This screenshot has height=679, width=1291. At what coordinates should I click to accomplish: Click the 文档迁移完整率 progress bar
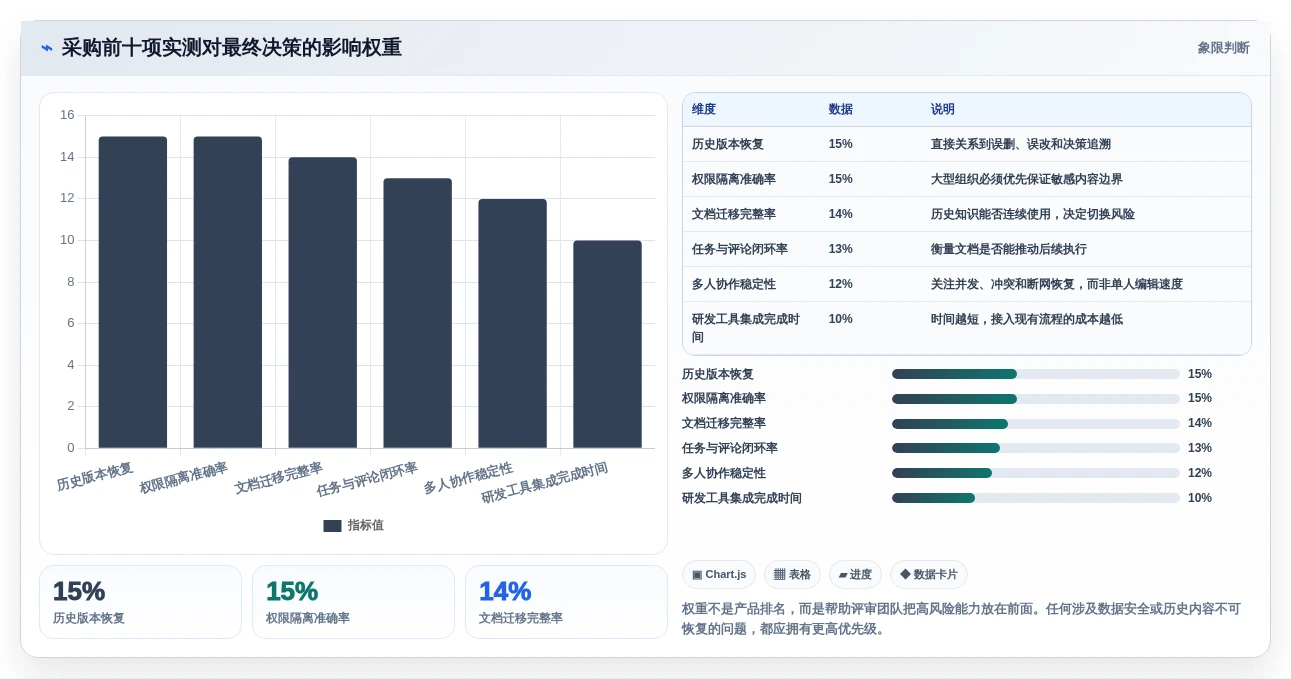(x=1036, y=424)
